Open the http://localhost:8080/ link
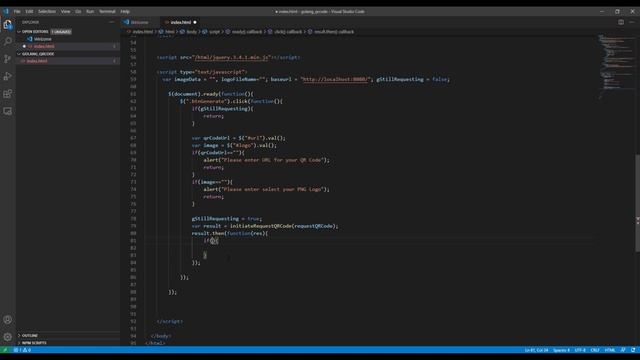Viewport: 640px width, 360px height. coord(335,80)
